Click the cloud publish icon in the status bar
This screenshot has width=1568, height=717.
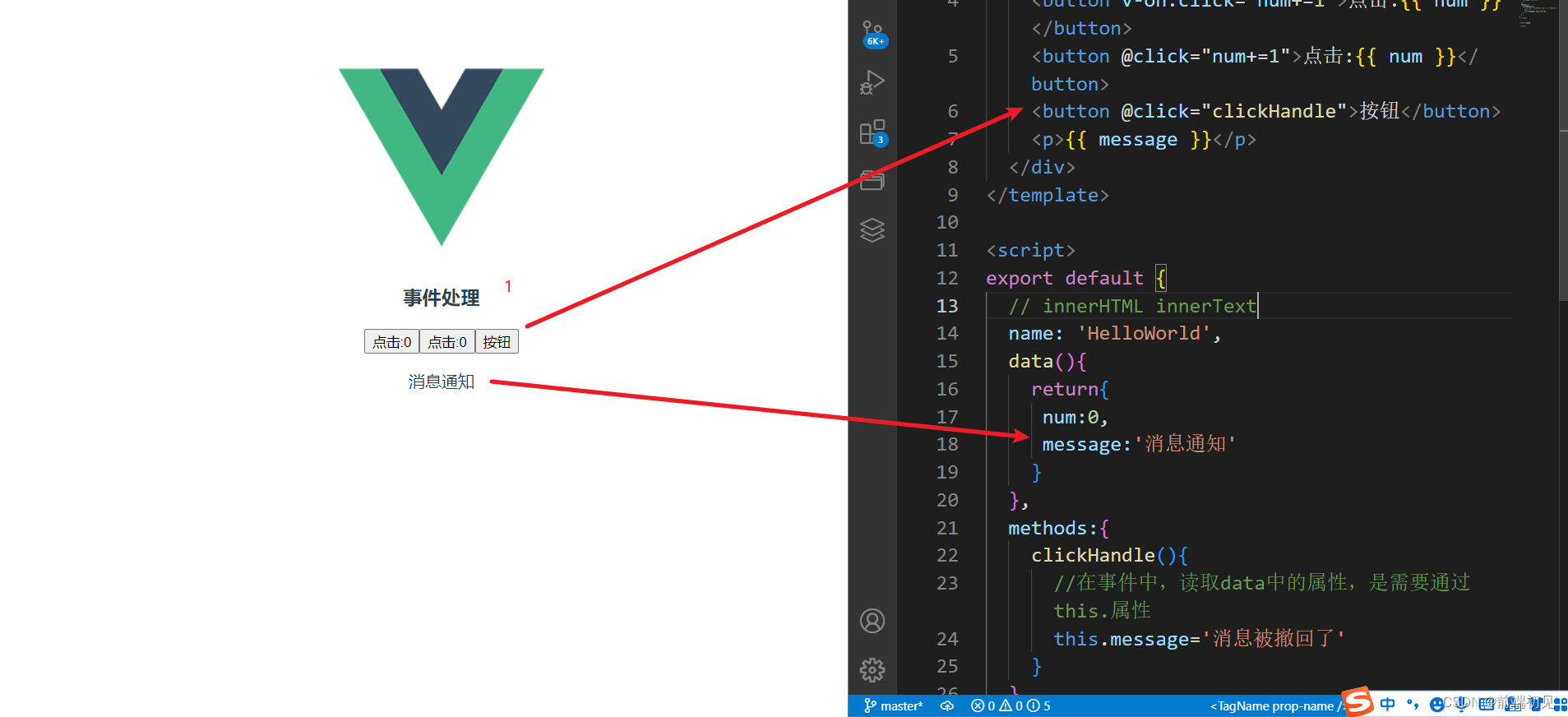947,706
